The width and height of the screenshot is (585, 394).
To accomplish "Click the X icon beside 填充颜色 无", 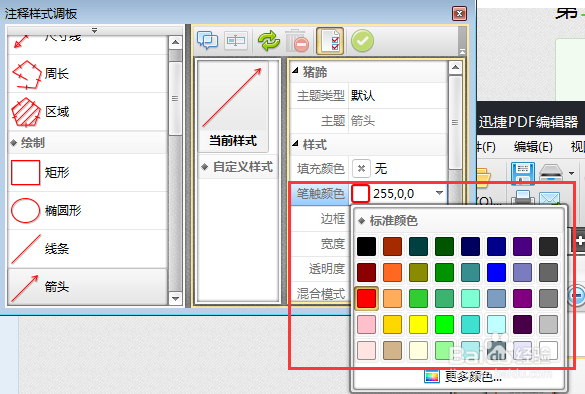I will point(361,169).
